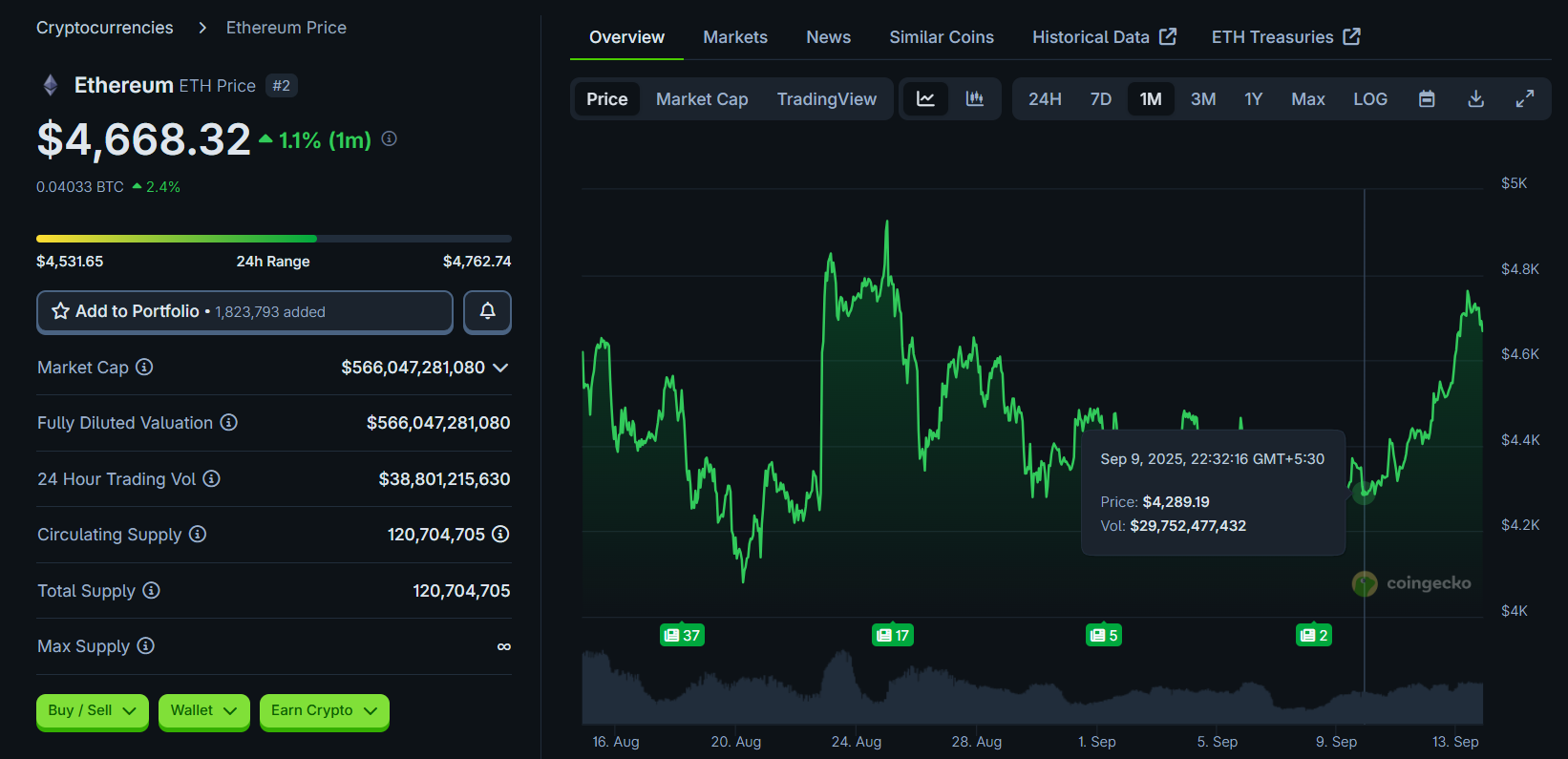This screenshot has width=1568, height=759.
Task: Go to Cryptocurrencies breadcrumb link
Action: [105, 28]
